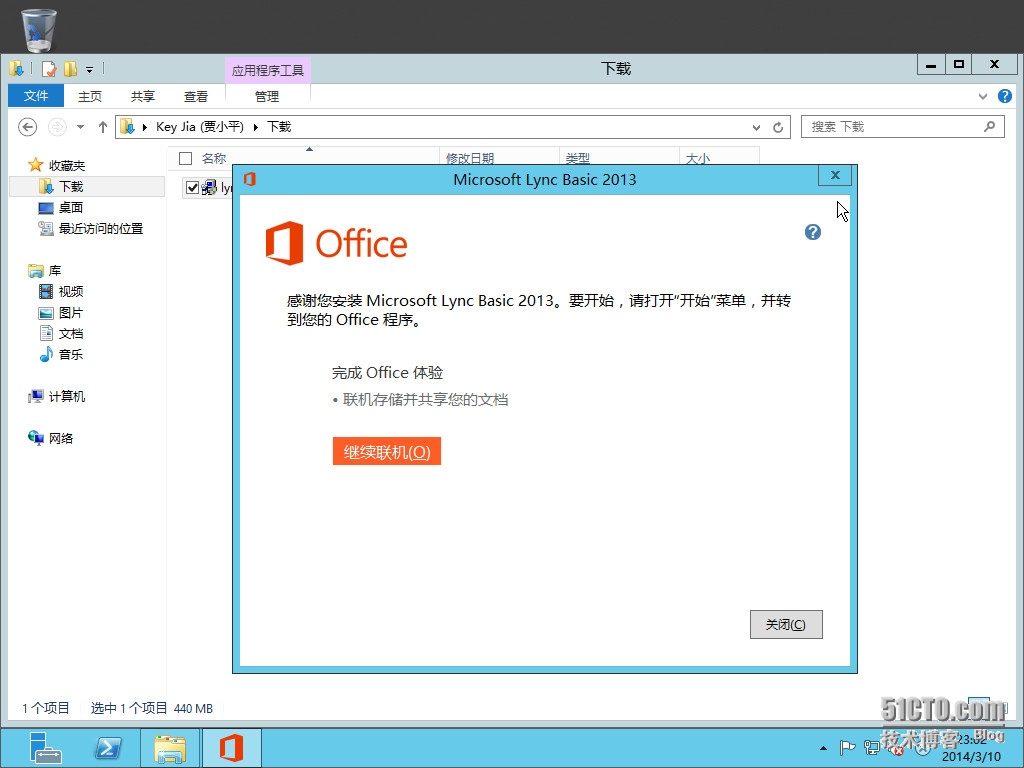Show hidden tray icons arrow

824,748
